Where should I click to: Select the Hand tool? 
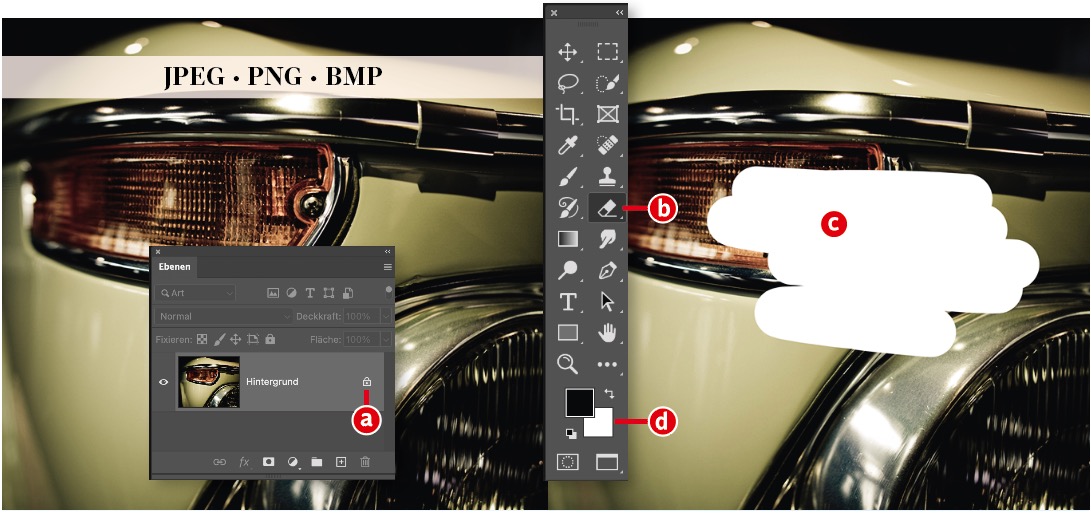[607, 333]
